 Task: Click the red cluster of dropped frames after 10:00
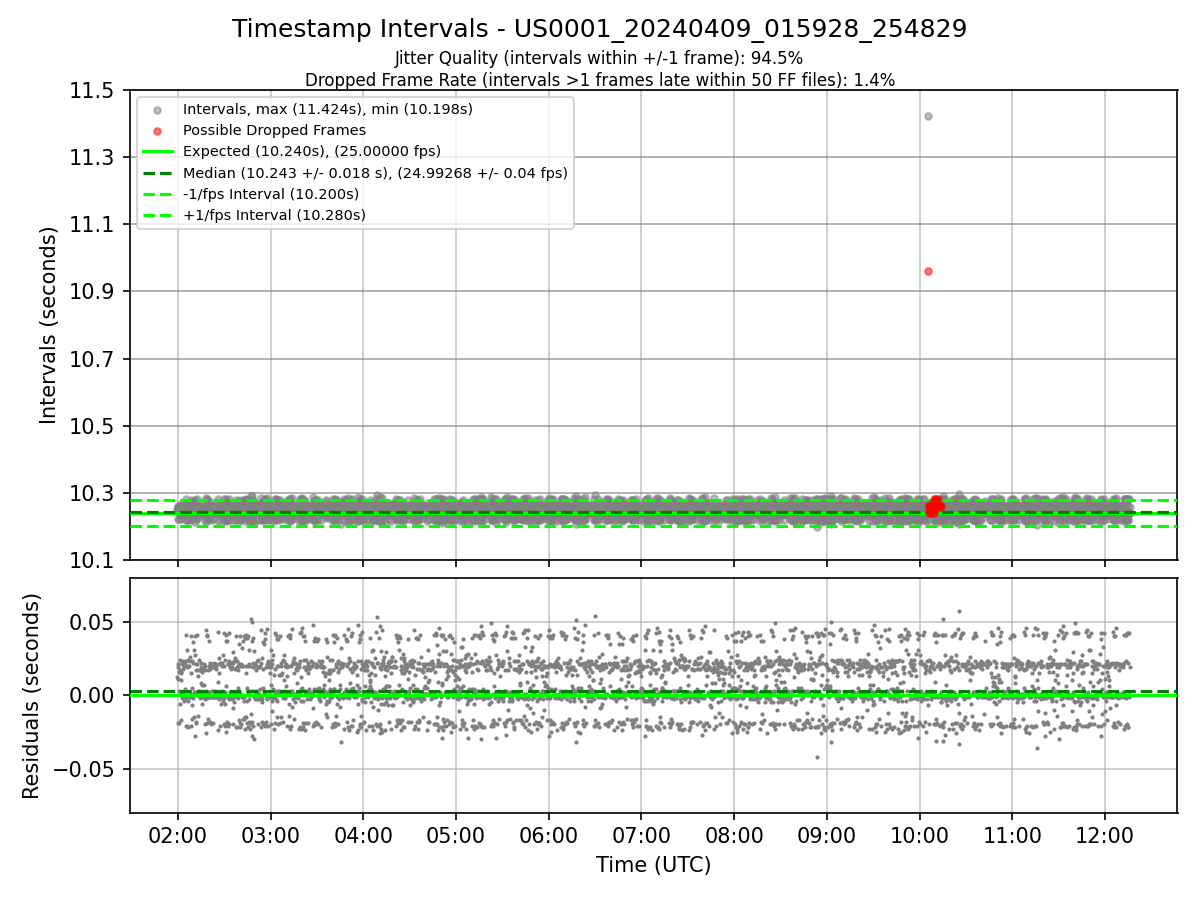pyautogui.click(x=934, y=506)
